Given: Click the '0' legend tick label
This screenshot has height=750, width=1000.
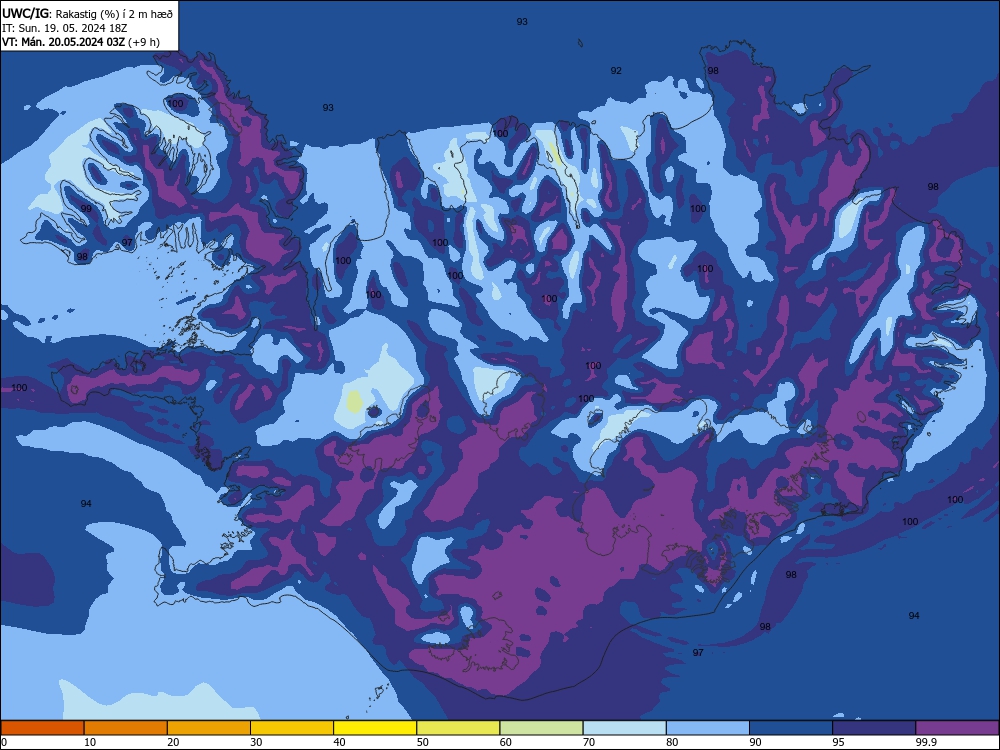Looking at the screenshot, I should [x=4, y=742].
